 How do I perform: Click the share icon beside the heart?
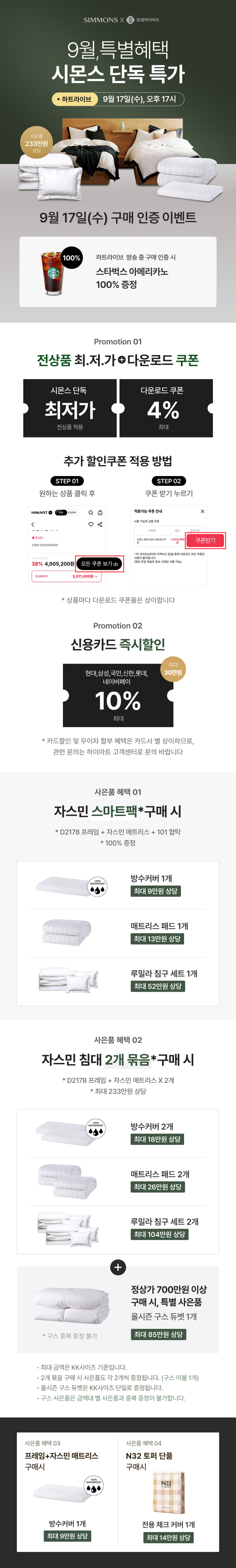click(100, 524)
